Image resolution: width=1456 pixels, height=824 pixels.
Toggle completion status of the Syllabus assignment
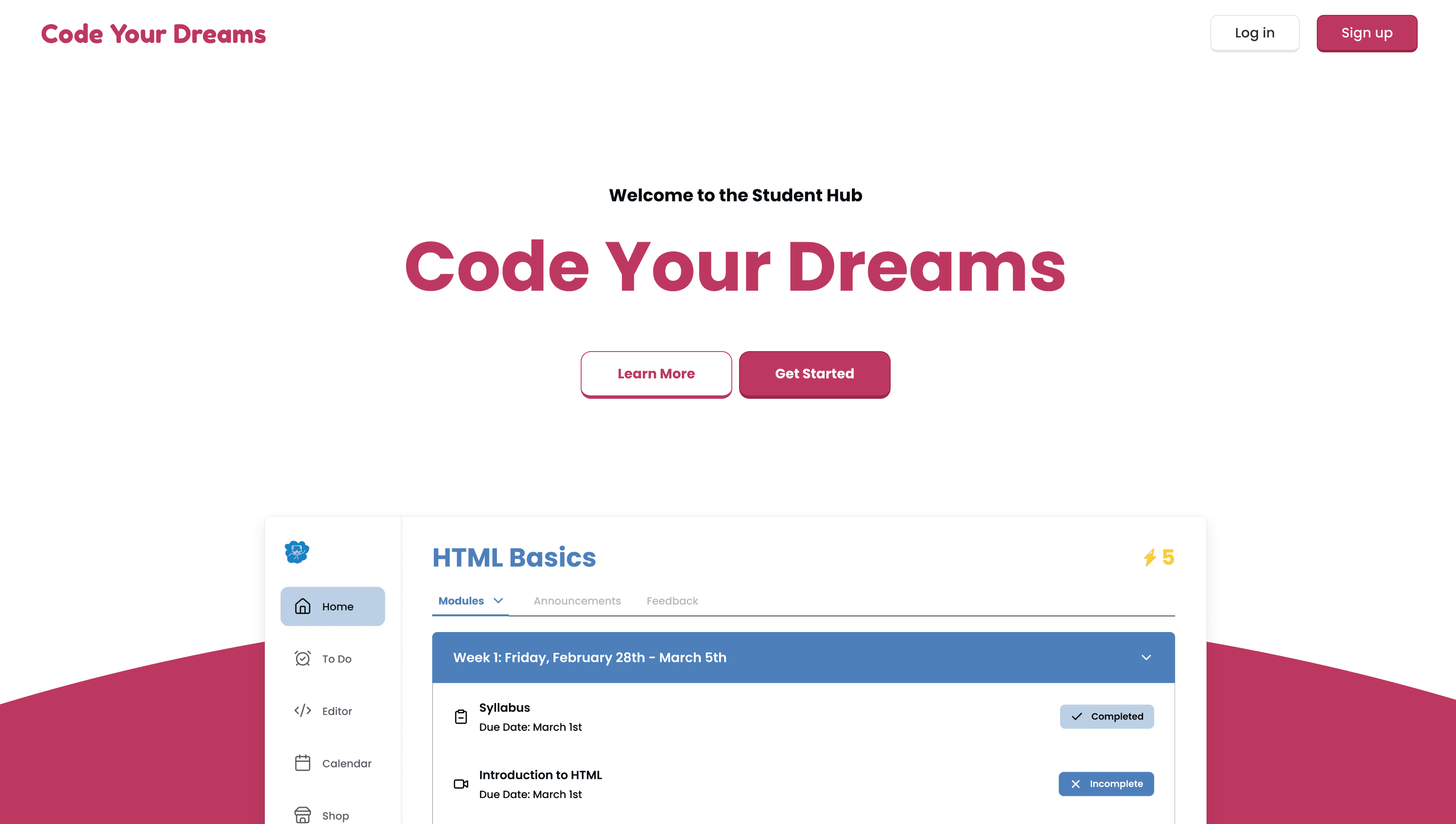point(1106,716)
